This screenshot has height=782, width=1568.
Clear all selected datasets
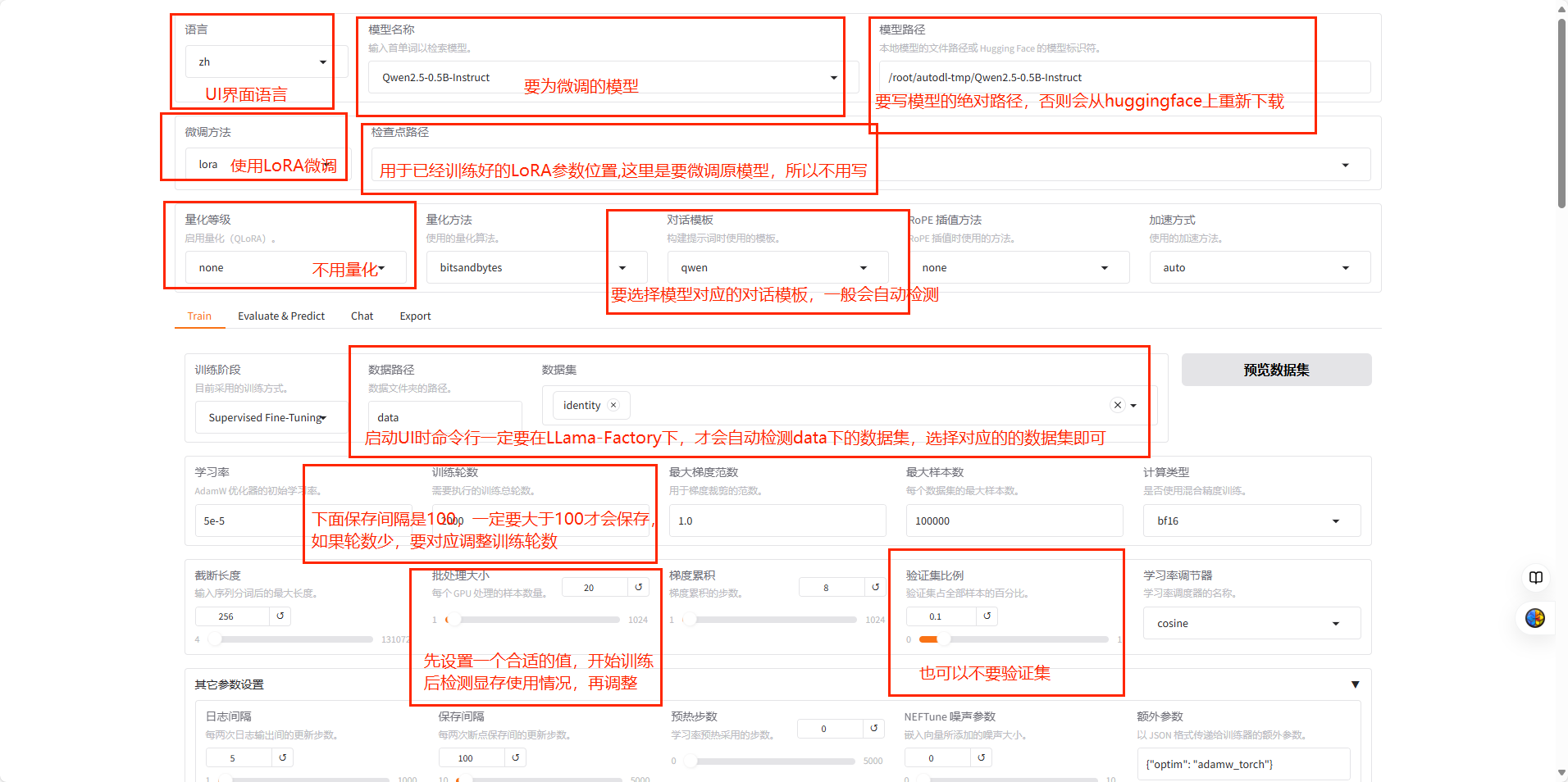(1117, 405)
